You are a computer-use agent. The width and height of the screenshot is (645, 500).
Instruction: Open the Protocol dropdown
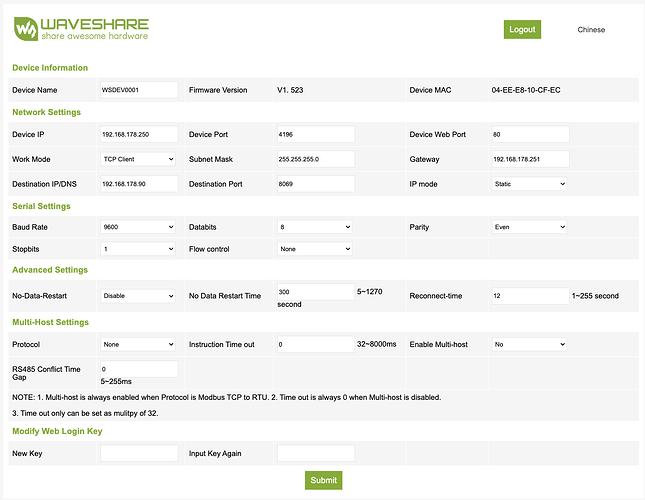(138, 345)
